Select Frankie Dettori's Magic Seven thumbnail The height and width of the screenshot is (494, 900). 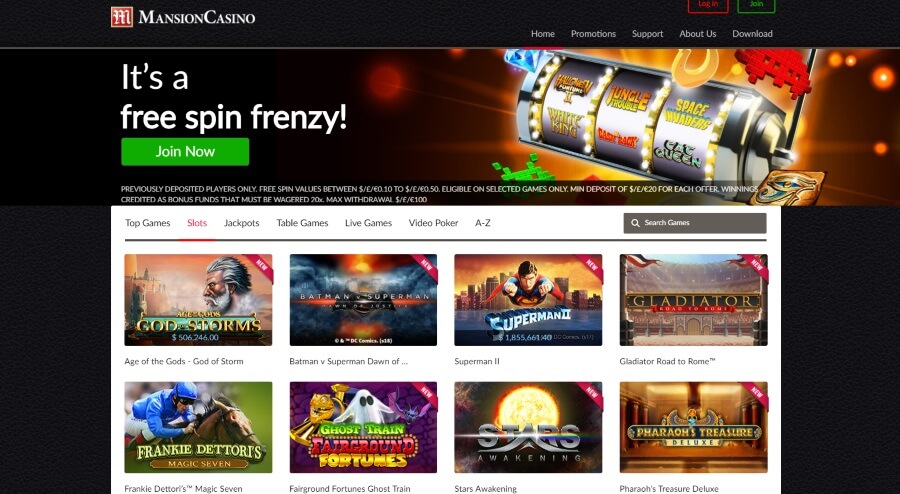click(x=198, y=427)
